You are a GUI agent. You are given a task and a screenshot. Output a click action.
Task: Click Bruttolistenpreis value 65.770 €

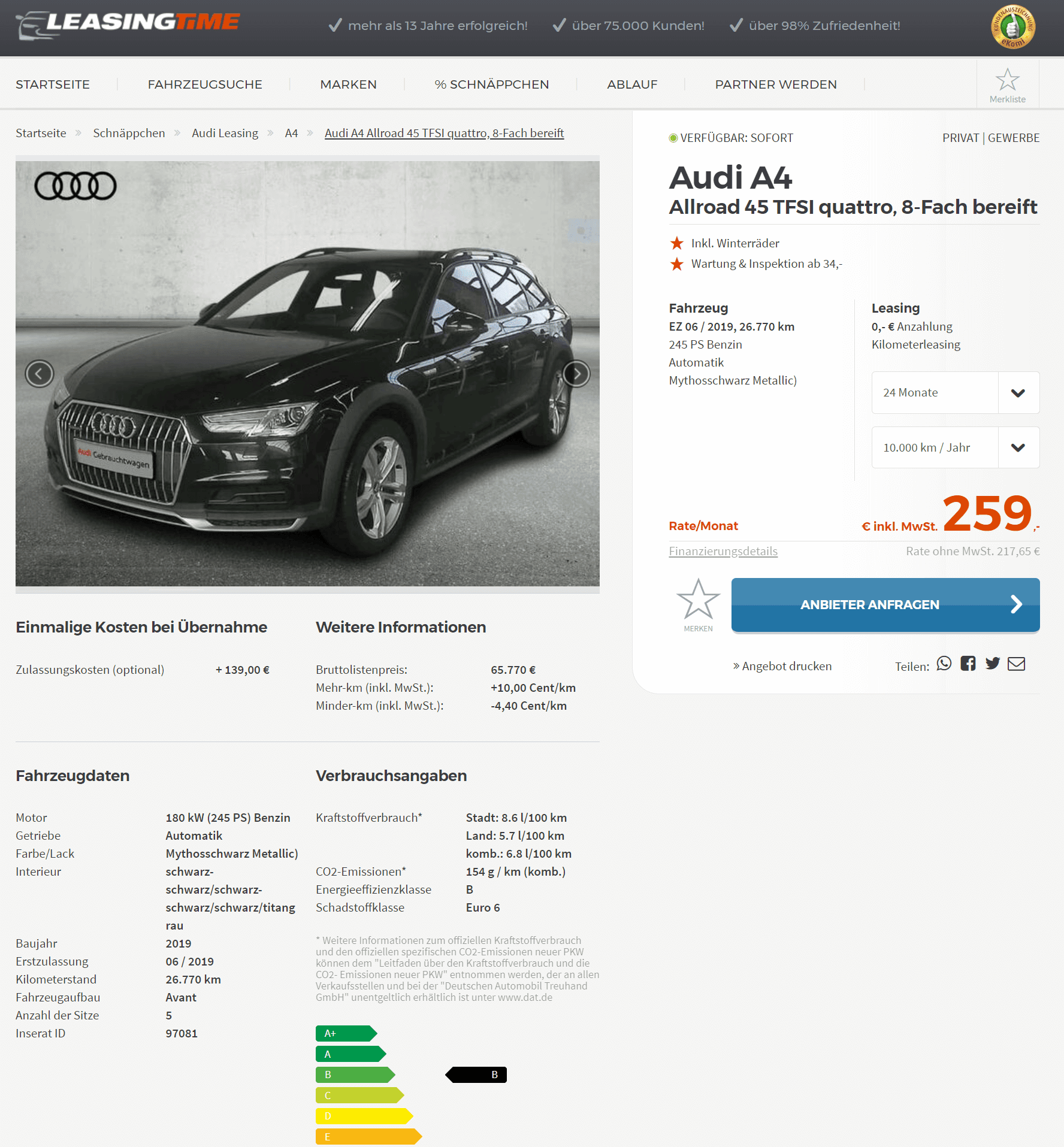(513, 670)
